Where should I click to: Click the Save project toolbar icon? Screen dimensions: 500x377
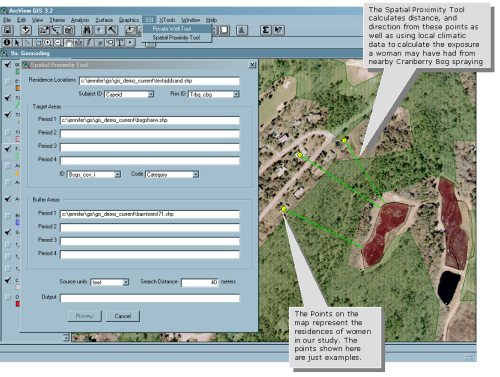pos(8,30)
